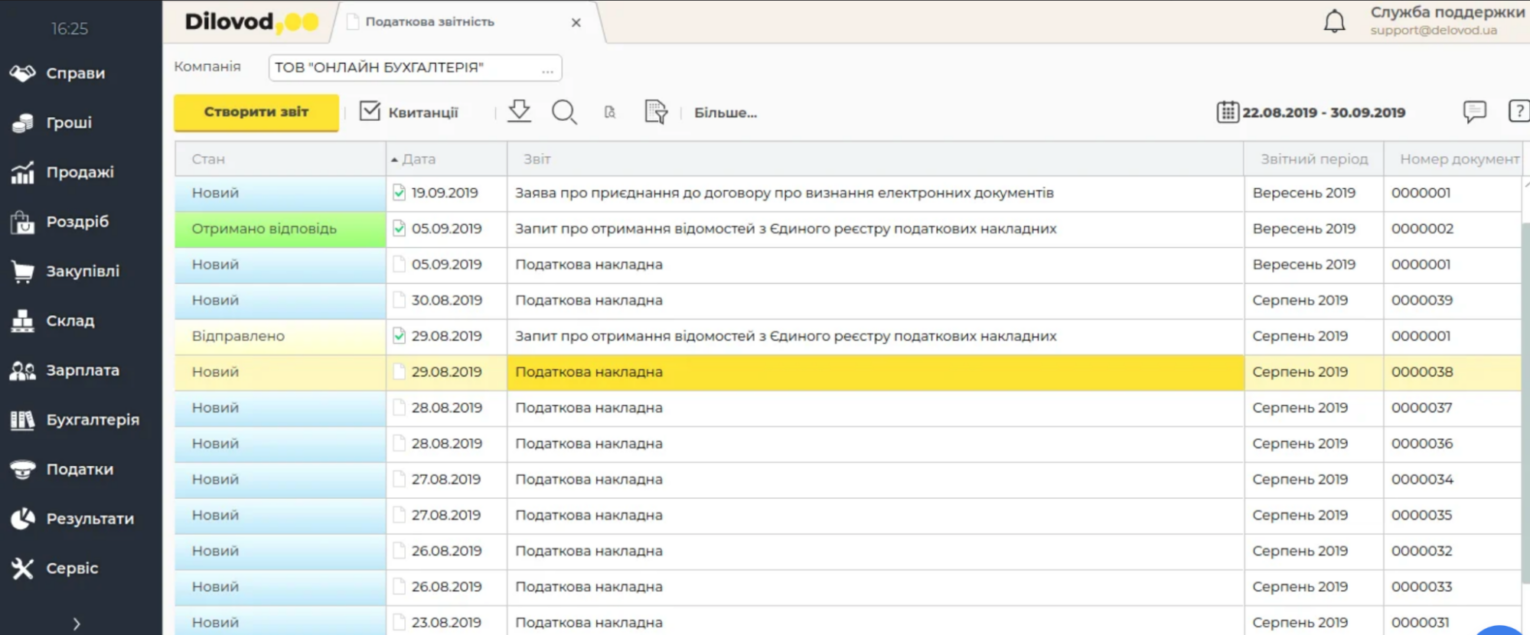Image resolution: width=1530 pixels, height=635 pixels.
Task: Open the Податки sidebar menu
Action: pos(79,469)
